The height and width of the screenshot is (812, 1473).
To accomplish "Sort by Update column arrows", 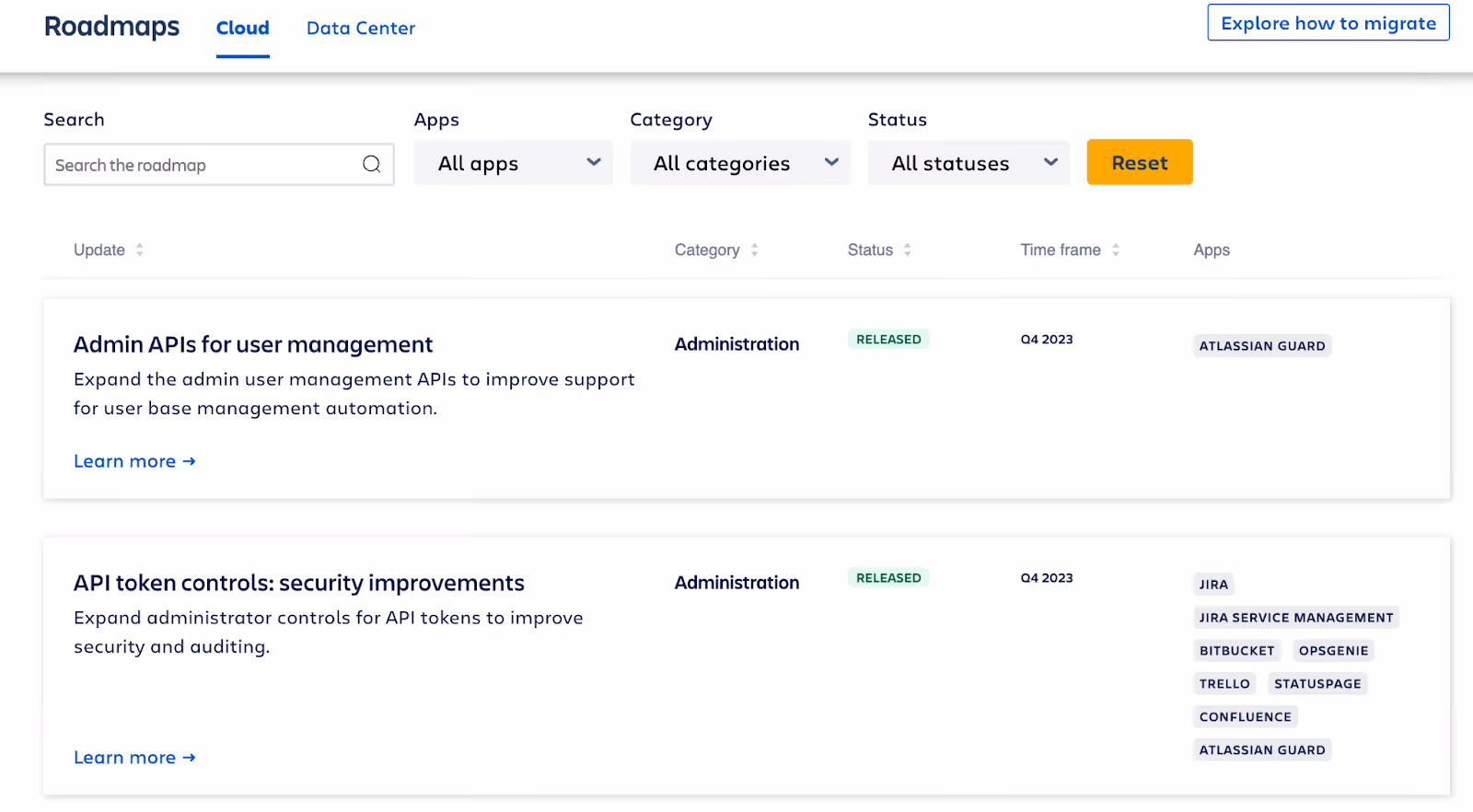I will coord(140,249).
